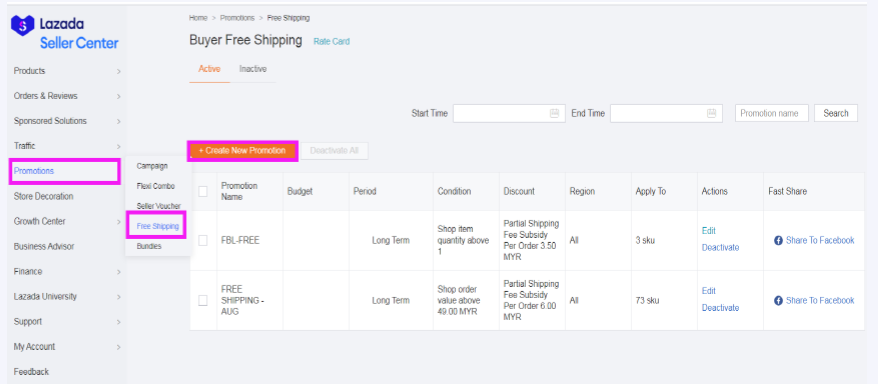Click the Create New Promotion button
This screenshot has width=878, height=384.
click(242, 151)
